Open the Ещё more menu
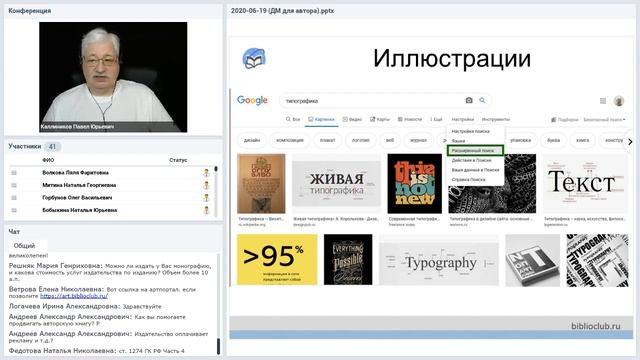This screenshot has height=360, width=640. (436, 120)
